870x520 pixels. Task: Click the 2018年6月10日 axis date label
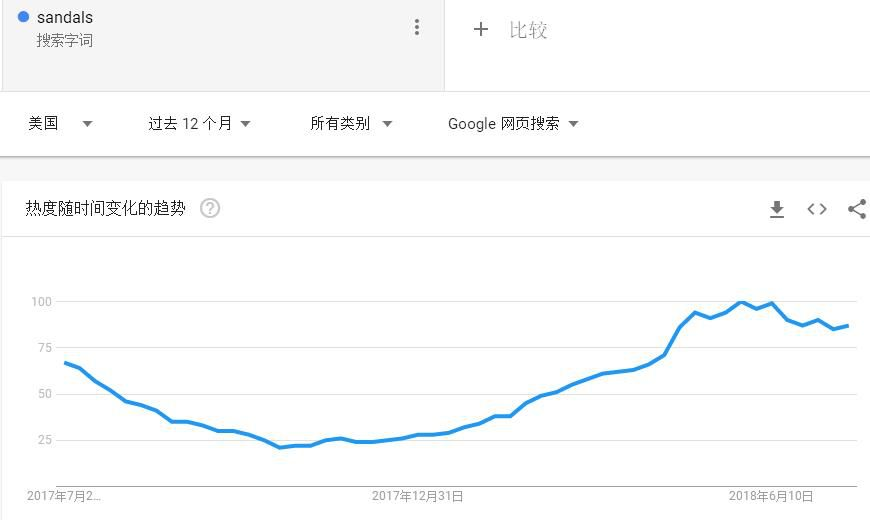[x=770, y=496]
